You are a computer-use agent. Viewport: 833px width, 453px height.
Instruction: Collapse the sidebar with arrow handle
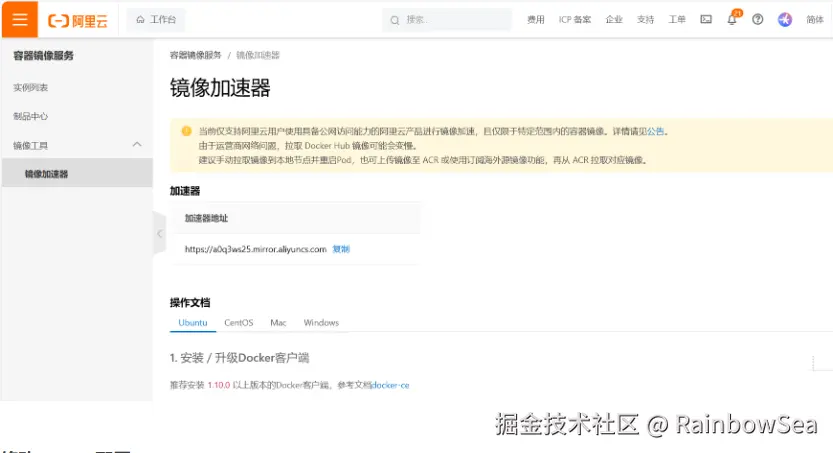[159, 233]
